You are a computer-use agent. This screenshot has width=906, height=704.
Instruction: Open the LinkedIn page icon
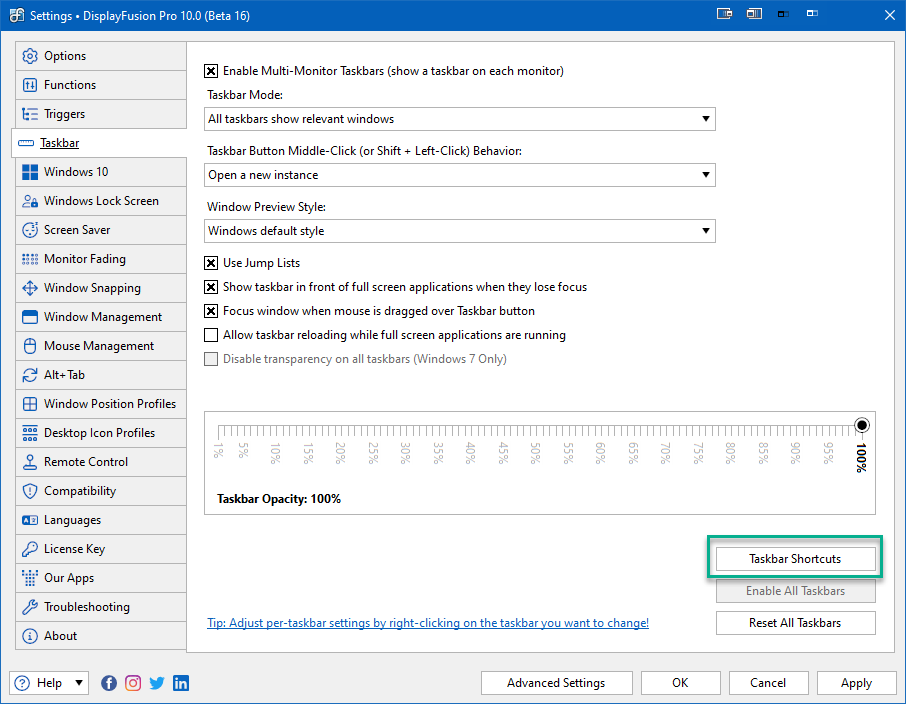pyautogui.click(x=181, y=683)
